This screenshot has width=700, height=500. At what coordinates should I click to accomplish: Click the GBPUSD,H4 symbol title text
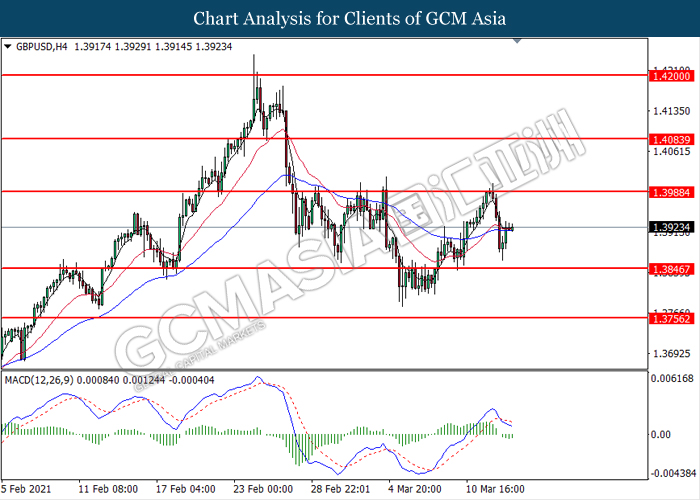42,46
